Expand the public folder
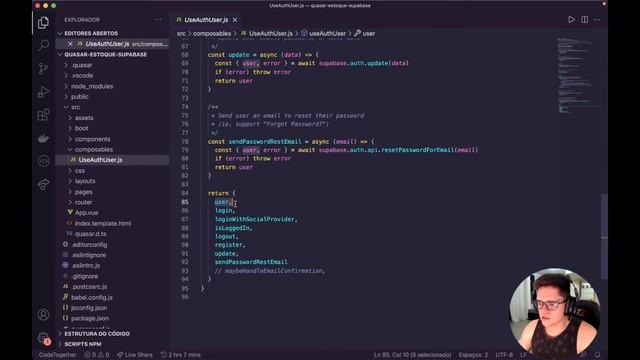Viewport: 640px width, 360px height. point(80,97)
